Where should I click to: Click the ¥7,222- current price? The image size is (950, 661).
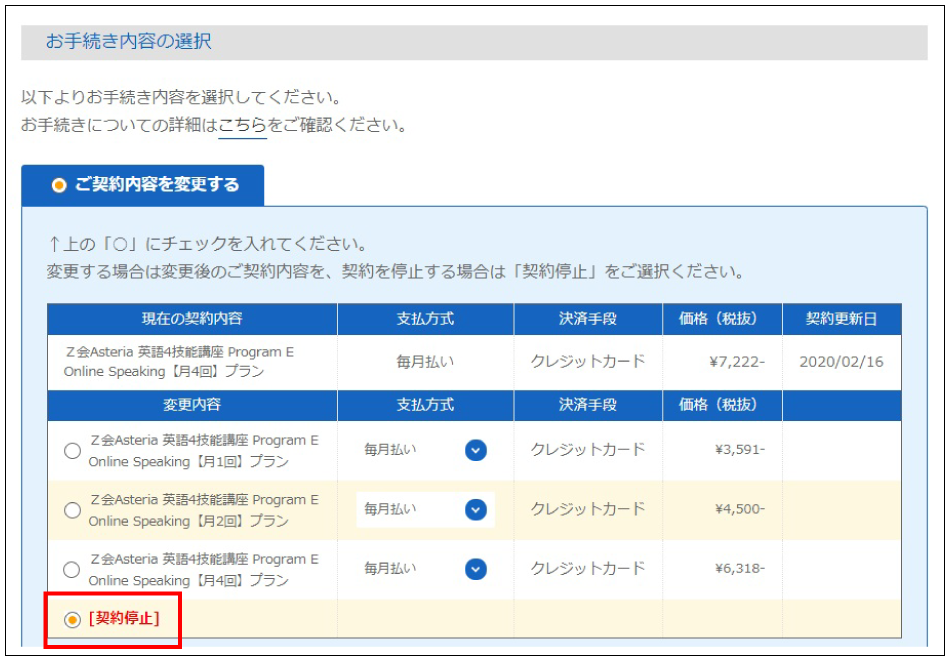737,362
